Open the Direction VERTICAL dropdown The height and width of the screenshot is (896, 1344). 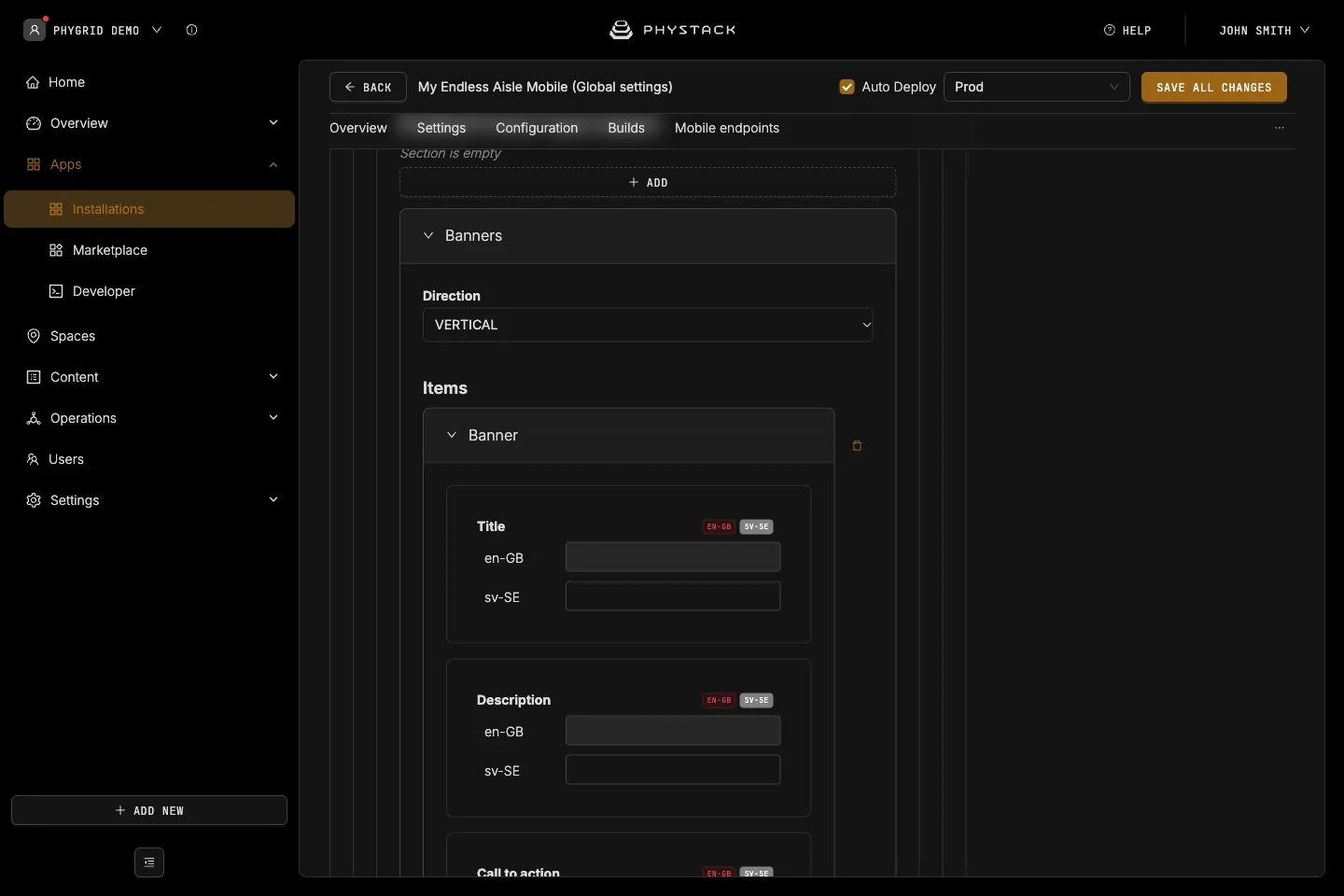click(x=648, y=325)
